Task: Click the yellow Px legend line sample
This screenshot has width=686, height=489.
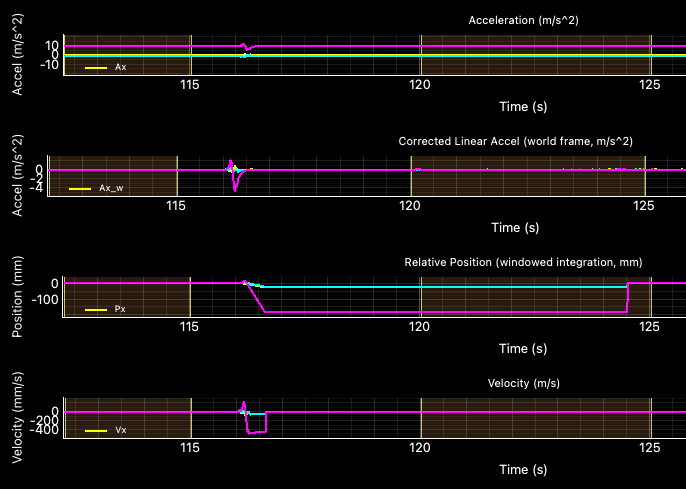Action: (96, 310)
